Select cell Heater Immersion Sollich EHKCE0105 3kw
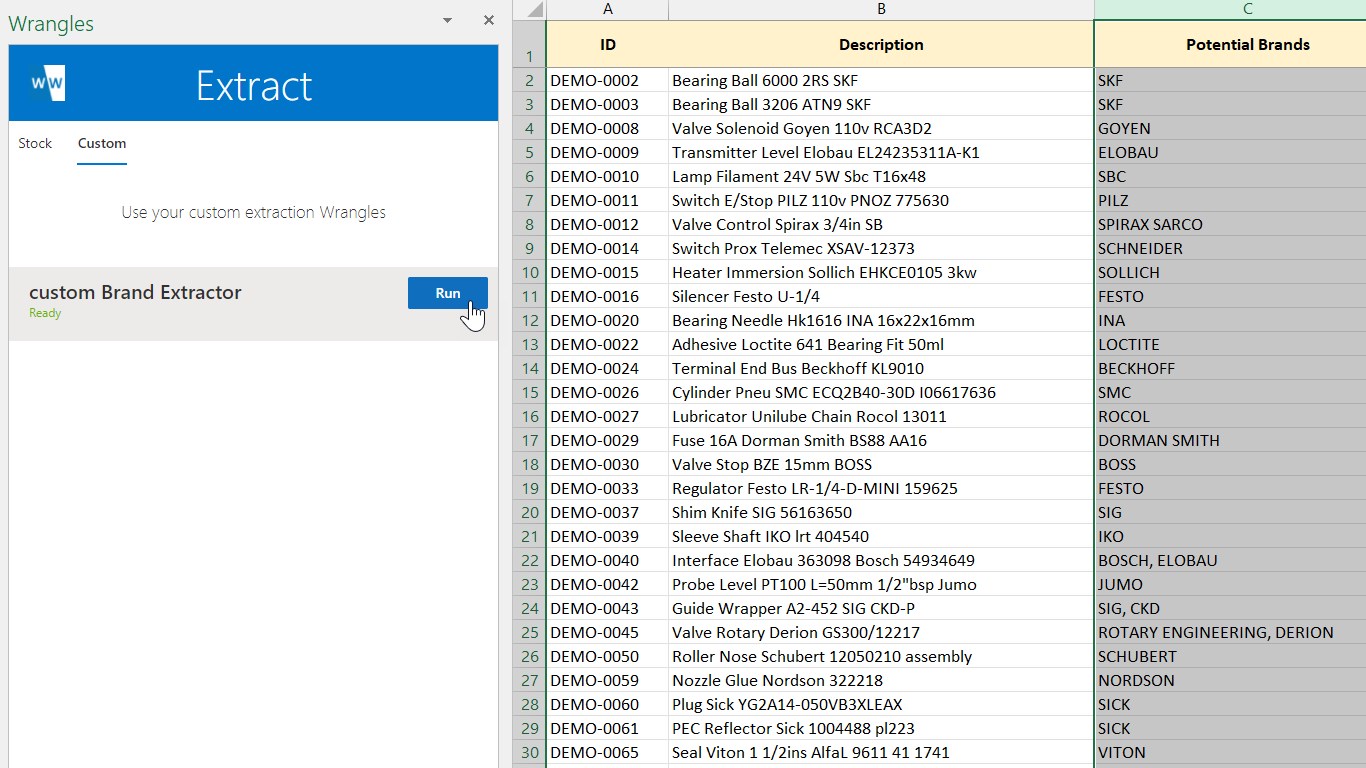The height and width of the screenshot is (768, 1366). pos(881,272)
